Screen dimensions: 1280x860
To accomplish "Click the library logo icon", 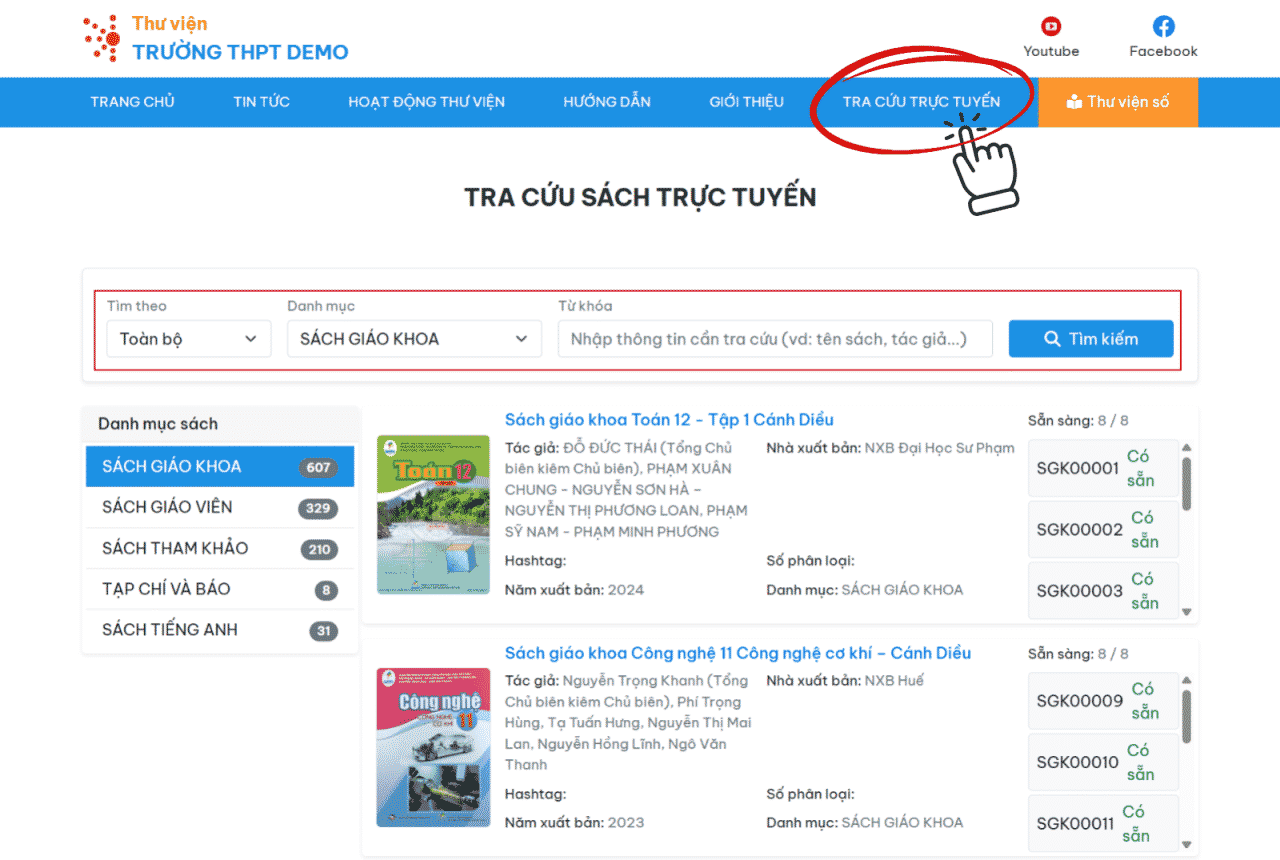I will coord(102,38).
